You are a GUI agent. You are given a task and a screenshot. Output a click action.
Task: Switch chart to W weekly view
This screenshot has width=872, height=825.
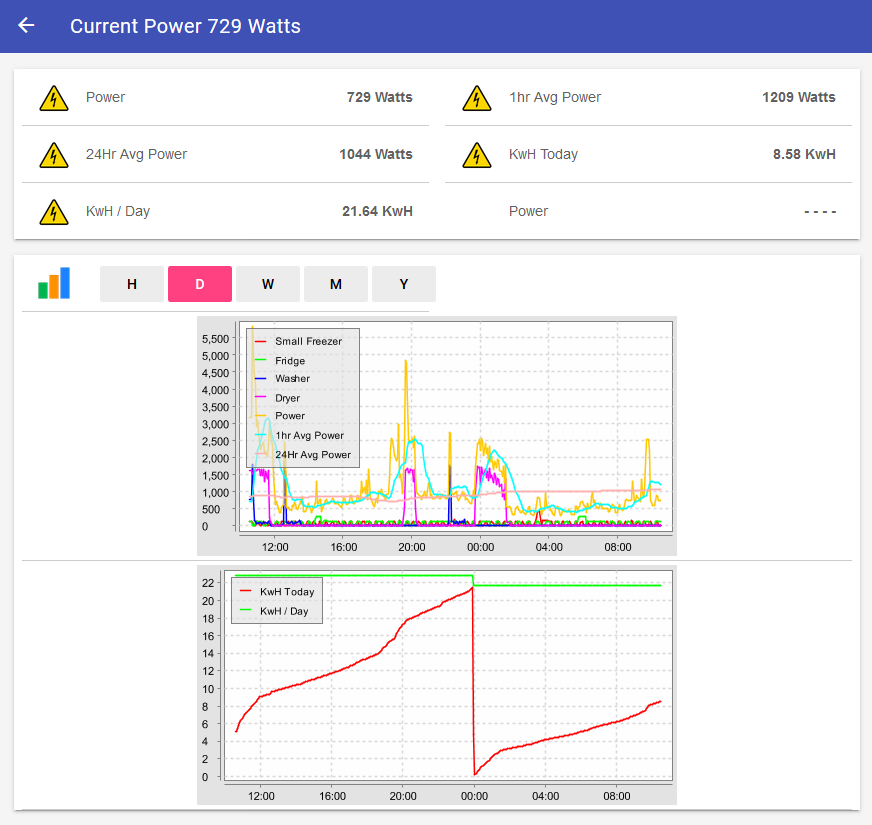(x=268, y=284)
